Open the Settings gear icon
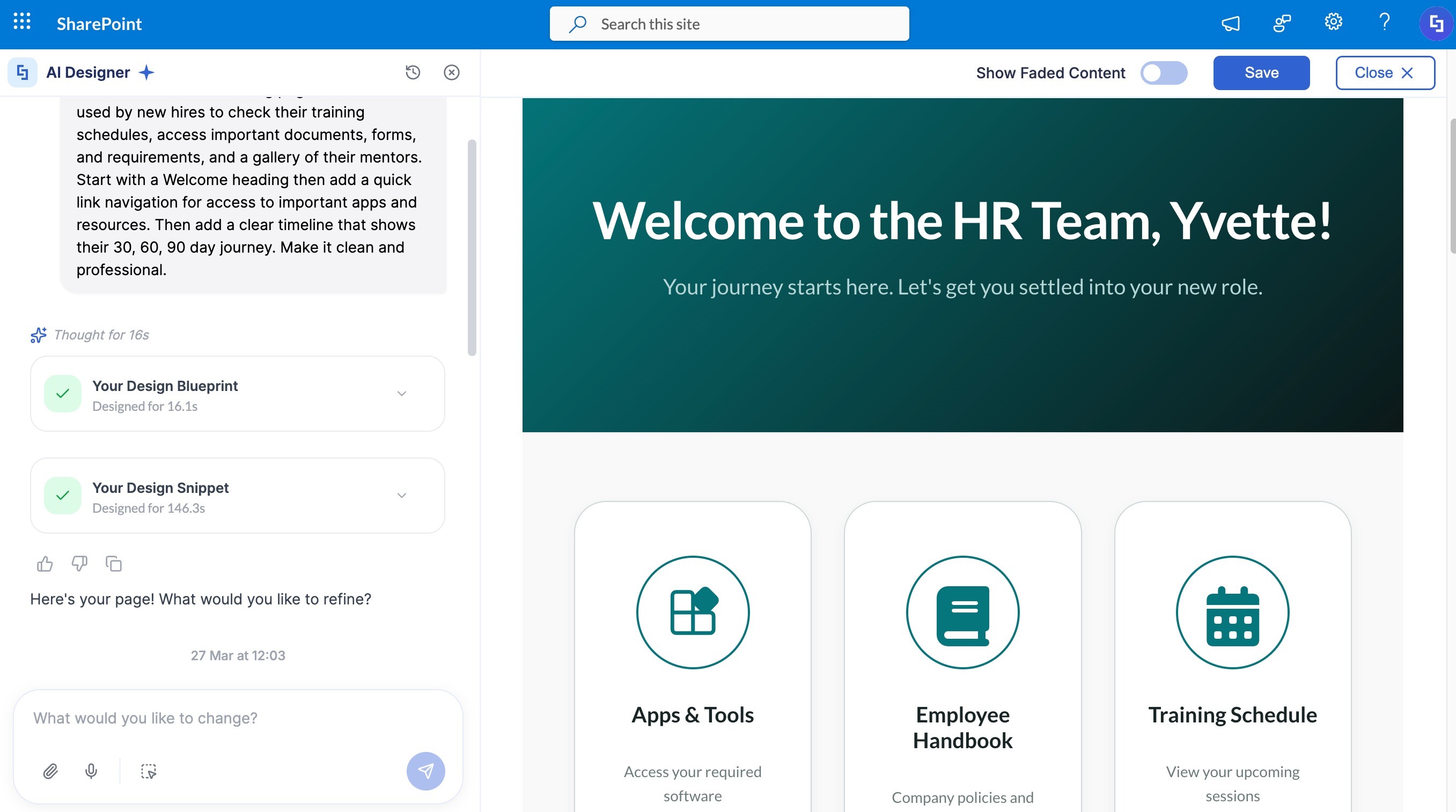The height and width of the screenshot is (812, 1456). click(x=1333, y=23)
